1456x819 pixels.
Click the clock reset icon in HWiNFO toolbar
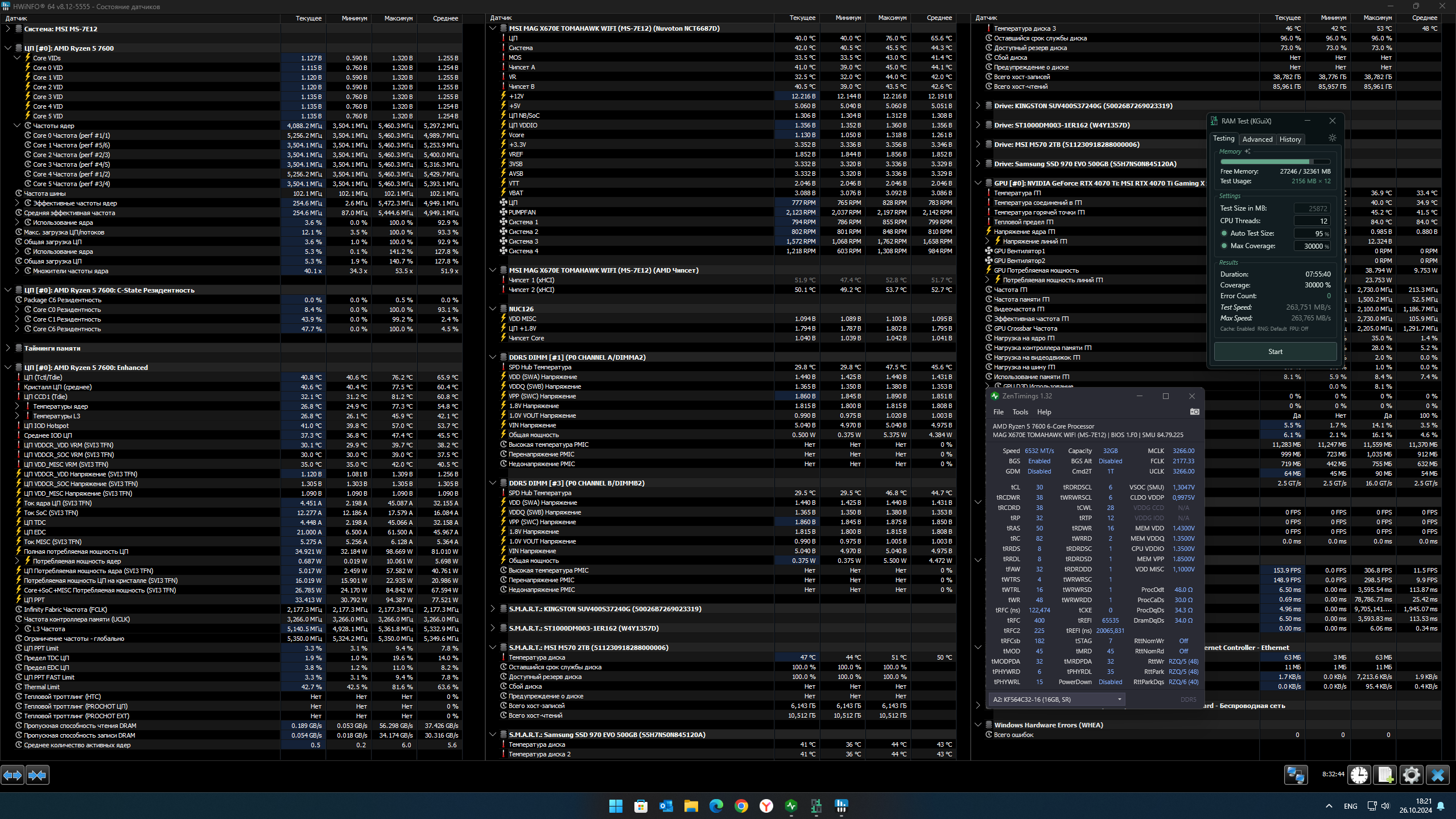point(1359,775)
